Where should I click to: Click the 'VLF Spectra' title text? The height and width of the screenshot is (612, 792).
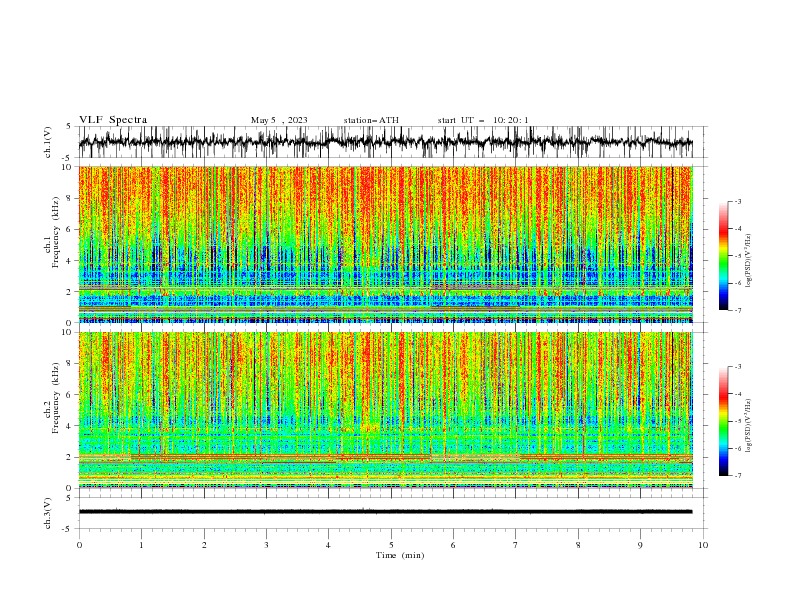click(113, 120)
